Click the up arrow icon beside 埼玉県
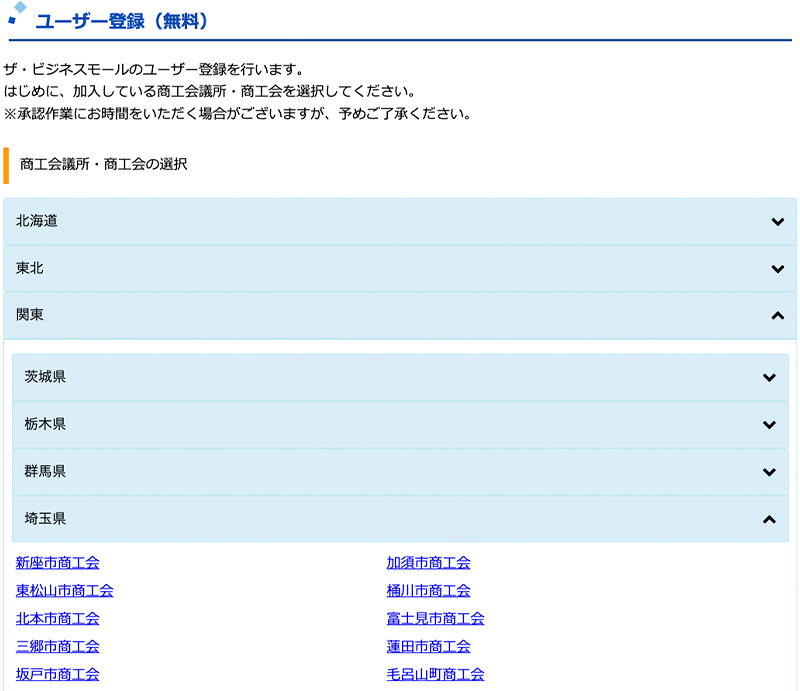Screen dimensions: 800x691 pos(769,519)
